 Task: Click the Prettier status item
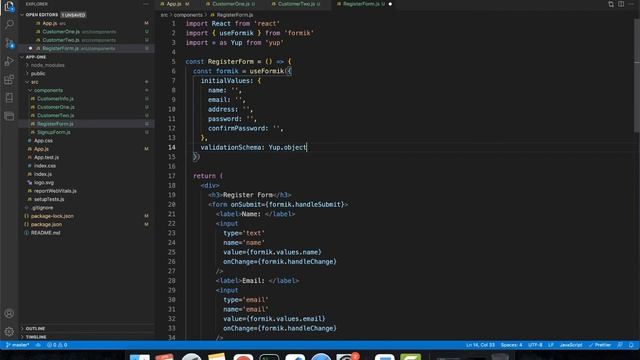(x=600, y=345)
